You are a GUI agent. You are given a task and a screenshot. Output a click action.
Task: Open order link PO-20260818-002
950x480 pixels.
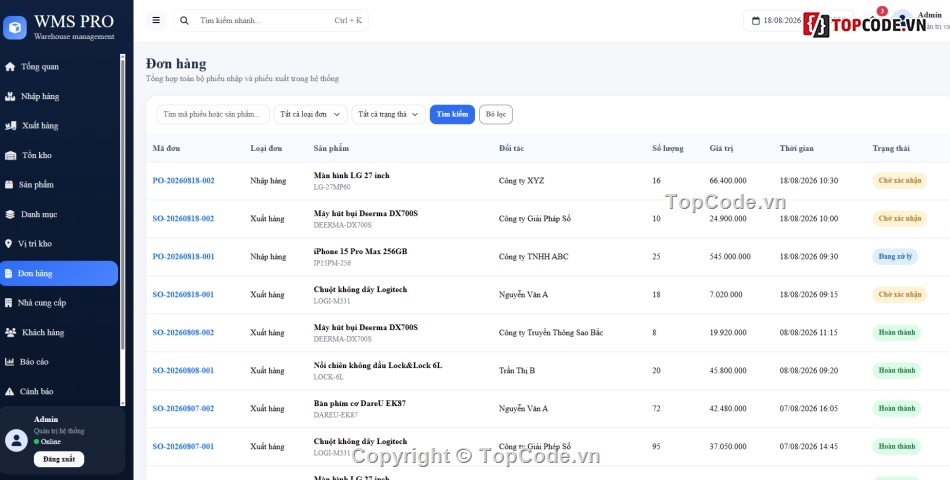(184, 181)
